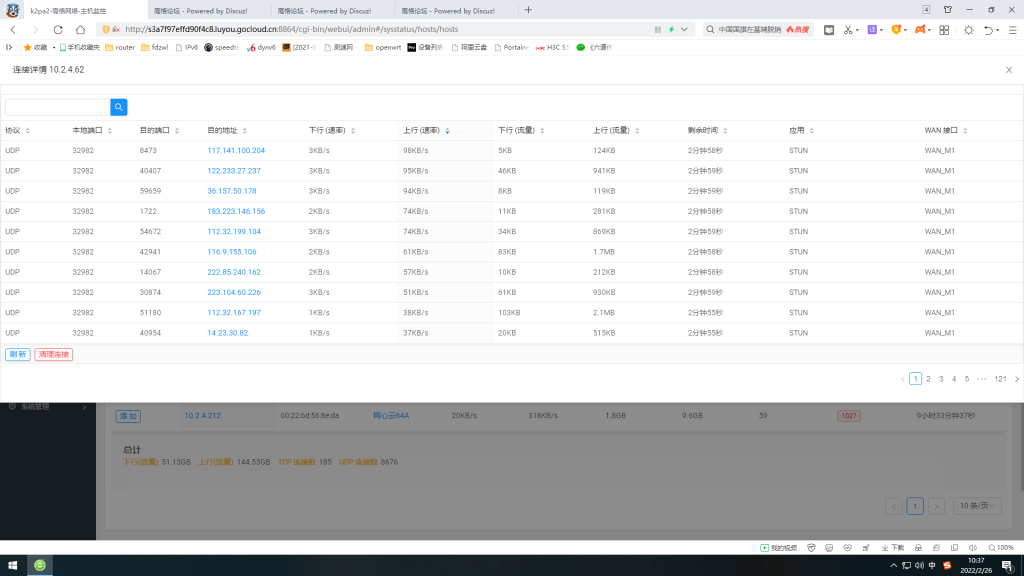Viewport: 1024px width, 576px height.
Task: Open the four-squares extensions grid icon
Action: click(944, 30)
